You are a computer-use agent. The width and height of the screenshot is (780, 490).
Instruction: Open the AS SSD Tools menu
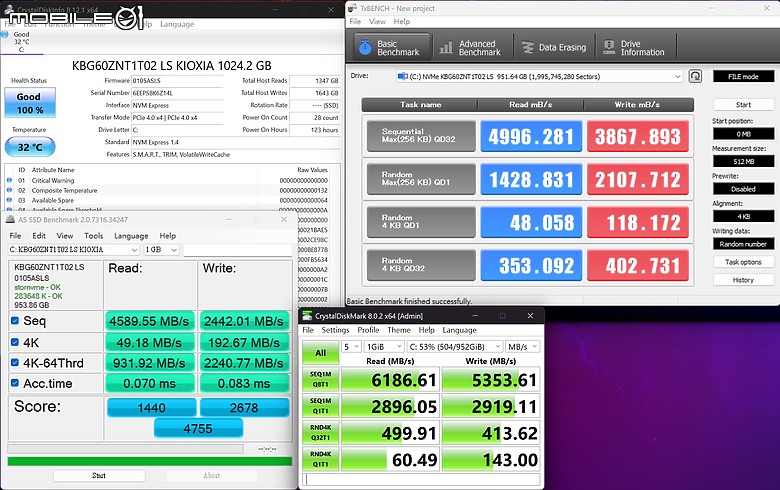click(94, 236)
